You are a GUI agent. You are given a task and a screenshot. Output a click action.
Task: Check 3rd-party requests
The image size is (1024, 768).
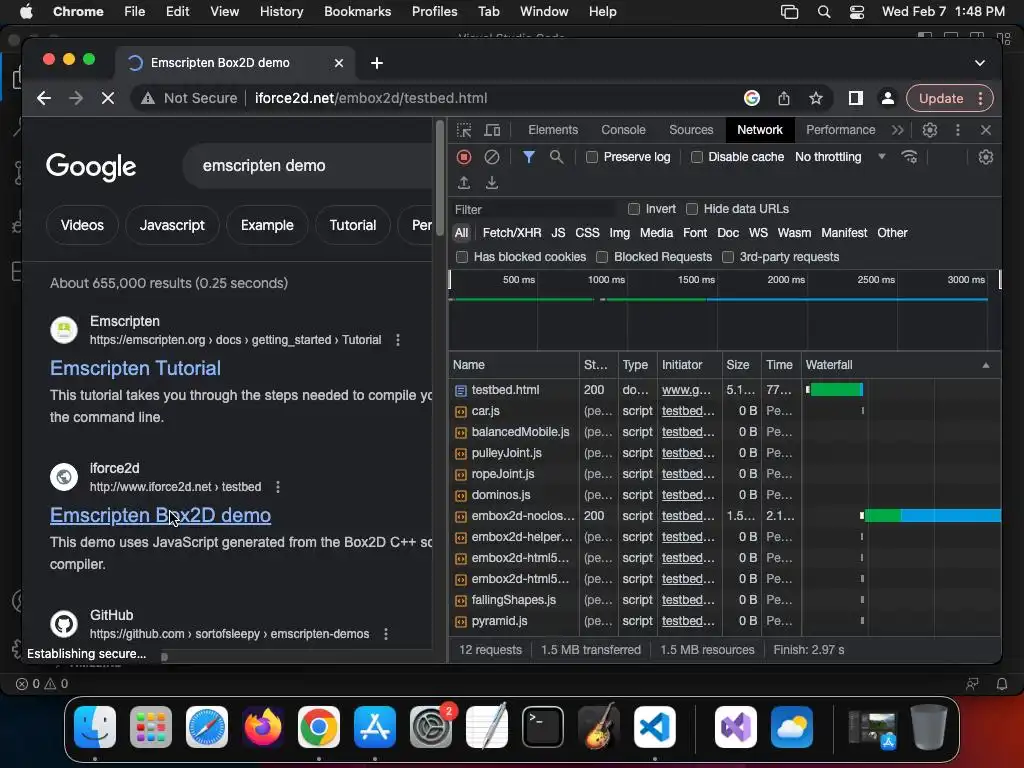[x=728, y=257]
